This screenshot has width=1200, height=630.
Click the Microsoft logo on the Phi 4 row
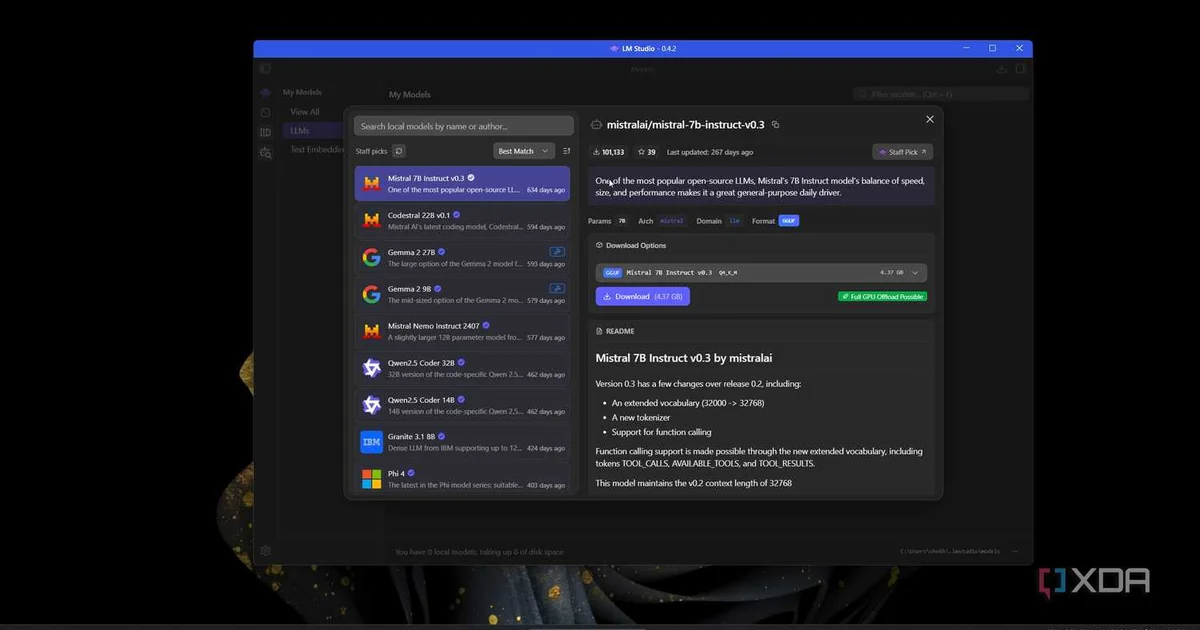click(x=372, y=478)
